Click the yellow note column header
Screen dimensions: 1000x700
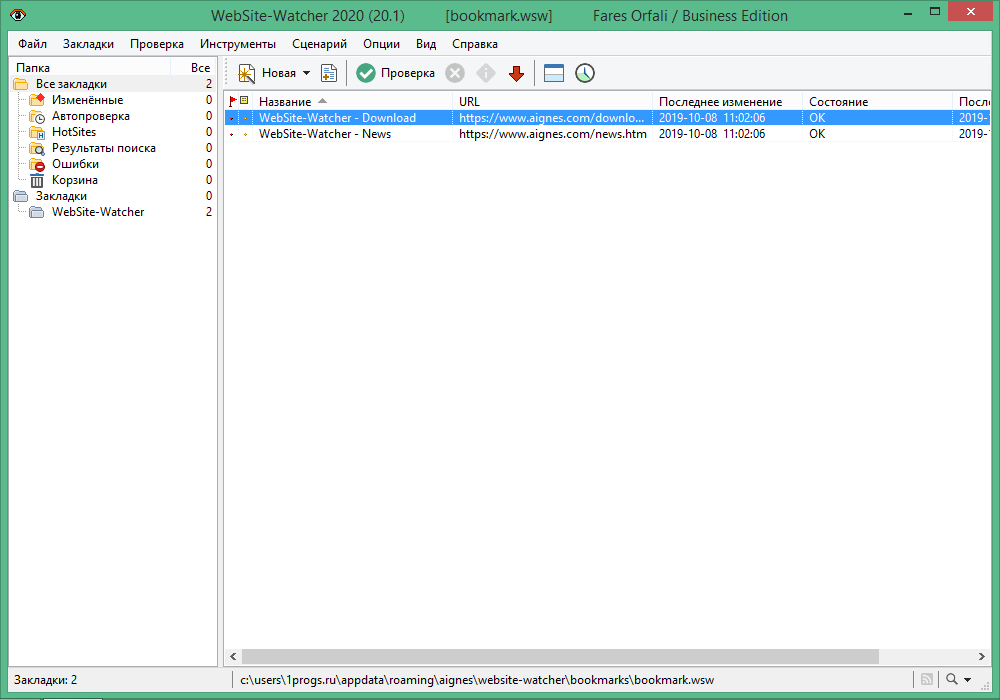(244, 102)
